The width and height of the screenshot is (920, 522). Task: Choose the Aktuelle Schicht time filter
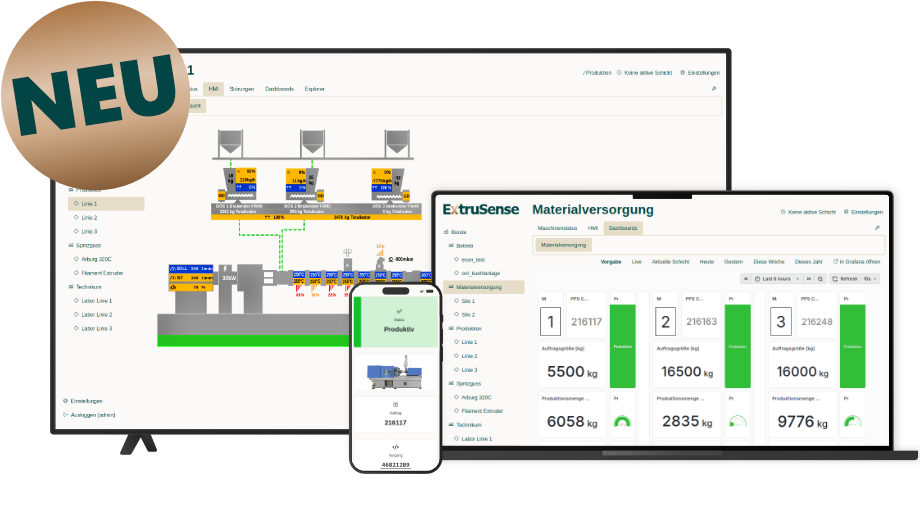click(671, 262)
